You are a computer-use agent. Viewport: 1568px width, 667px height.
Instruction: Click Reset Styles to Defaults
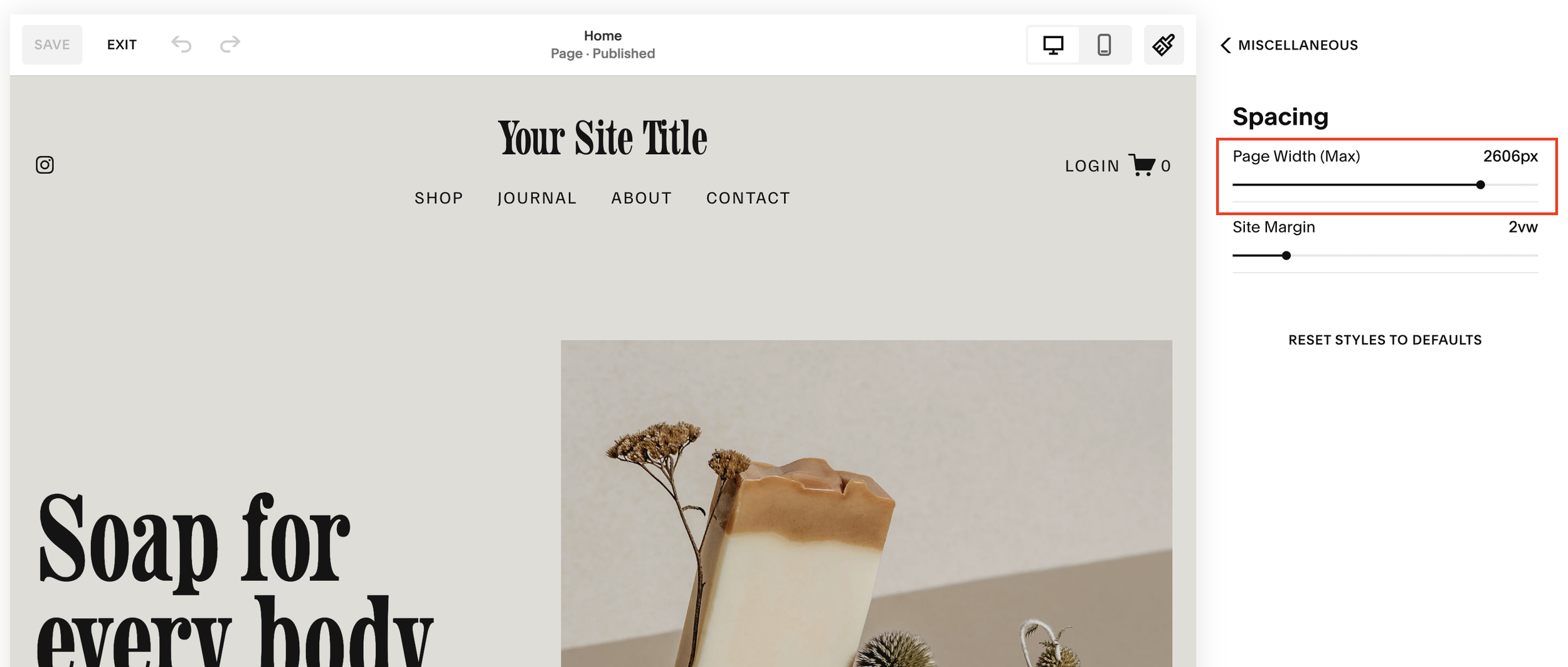tap(1385, 340)
